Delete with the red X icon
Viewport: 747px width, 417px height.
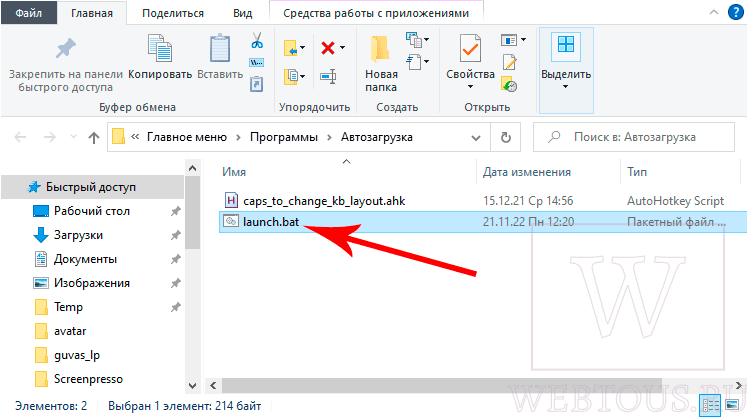pos(328,48)
